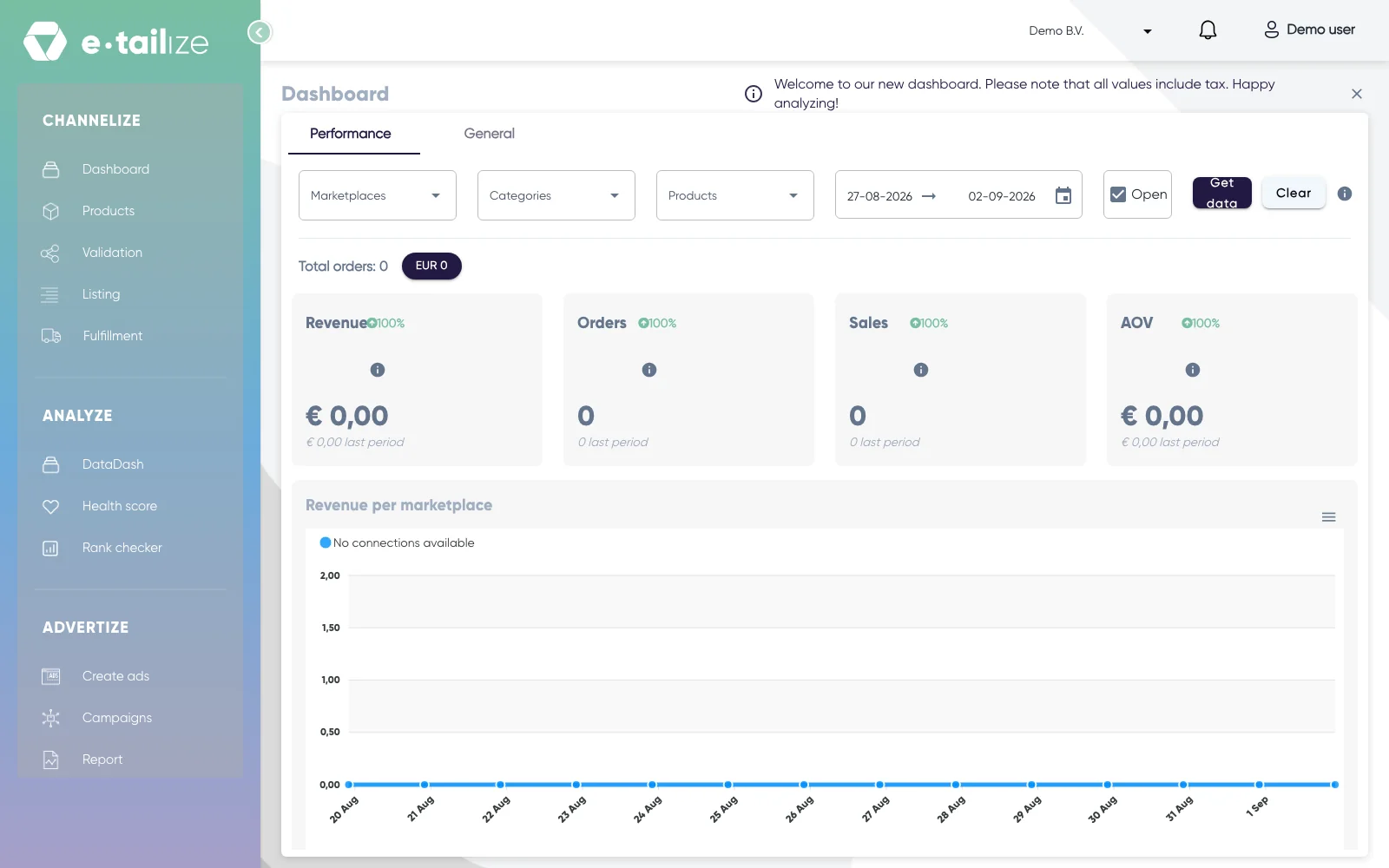Click the Revenue 100% change indicator
This screenshot has height=868, width=1389.
(x=385, y=323)
